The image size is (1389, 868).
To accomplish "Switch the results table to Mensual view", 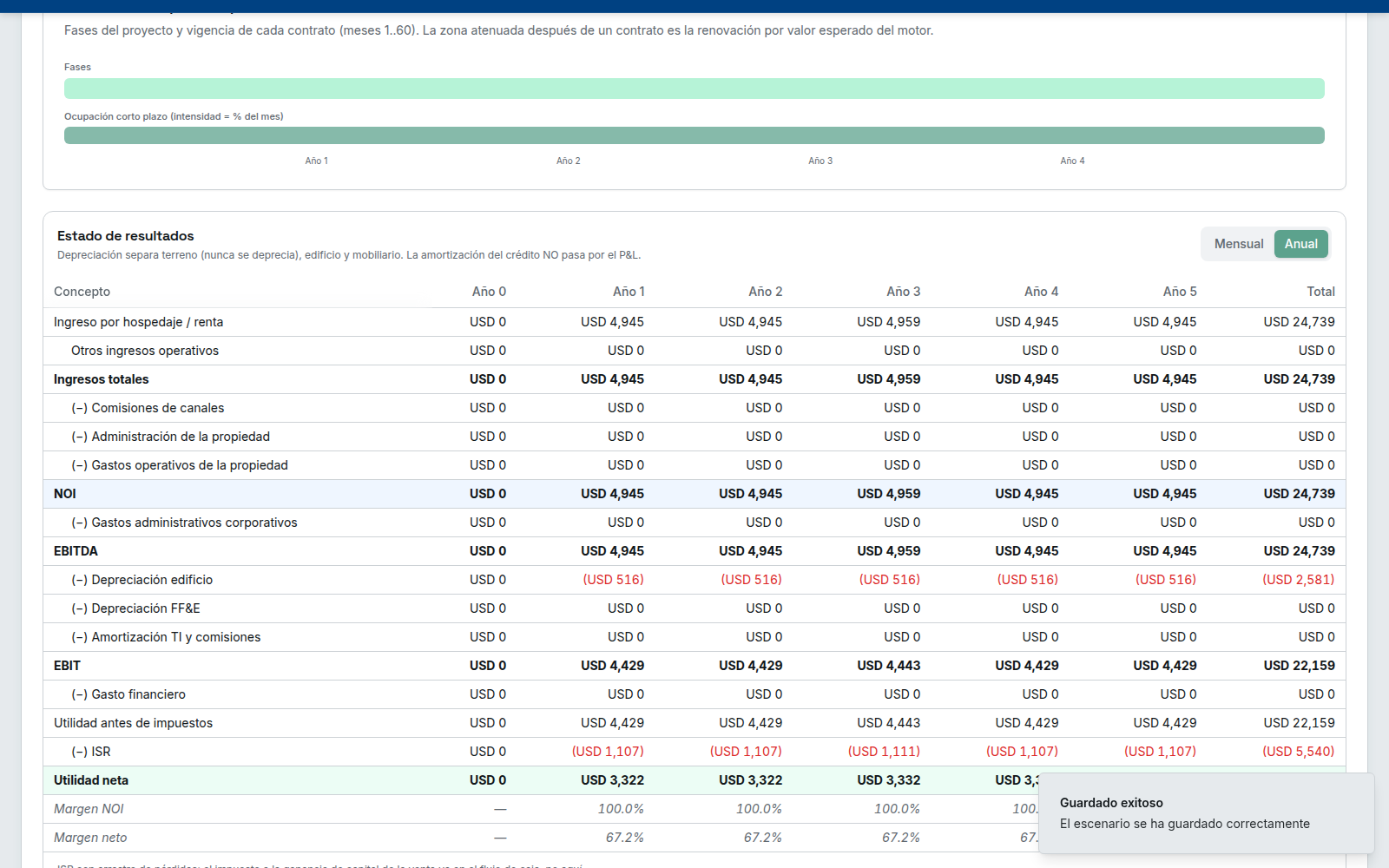I will [x=1238, y=244].
